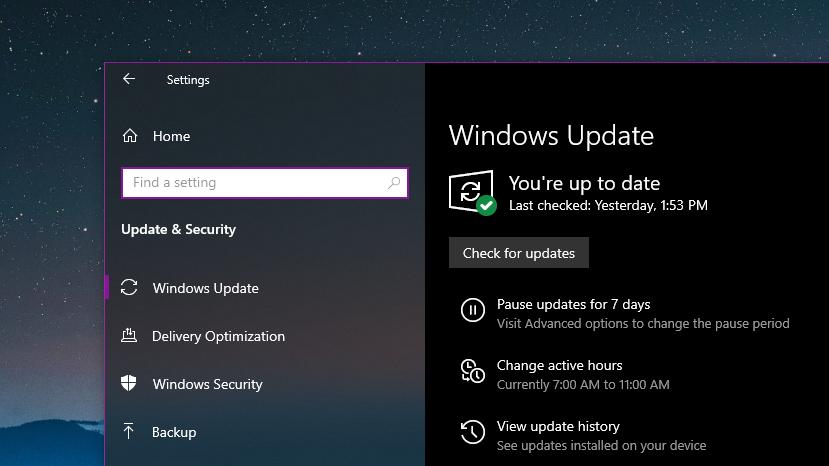Open the Home icon in sidebar
Image resolution: width=829 pixels, height=466 pixels.
130,136
